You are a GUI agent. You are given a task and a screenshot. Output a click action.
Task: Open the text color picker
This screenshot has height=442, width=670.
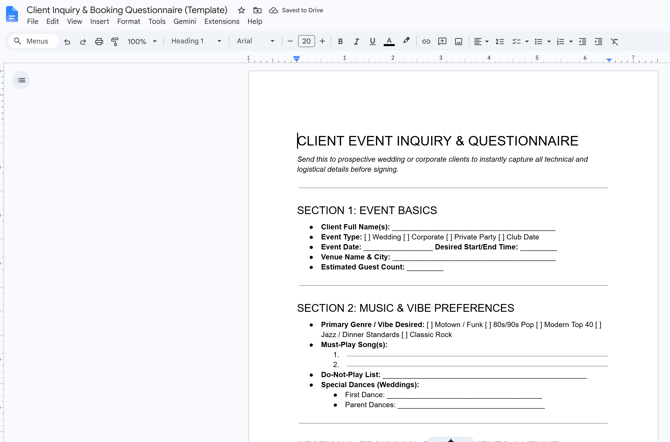point(389,41)
